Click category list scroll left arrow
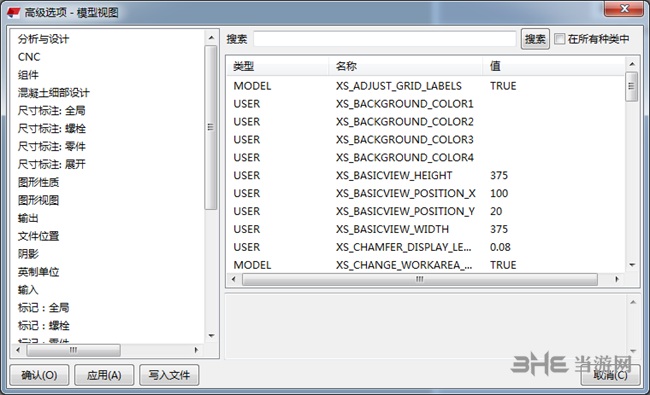650x395 pixels. point(18,350)
